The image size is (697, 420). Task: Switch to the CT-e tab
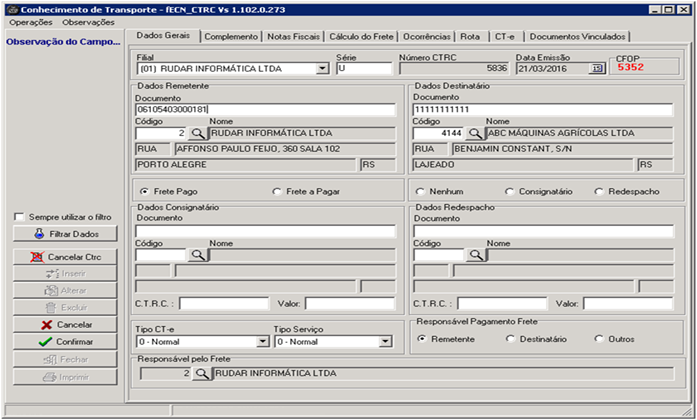click(505, 37)
